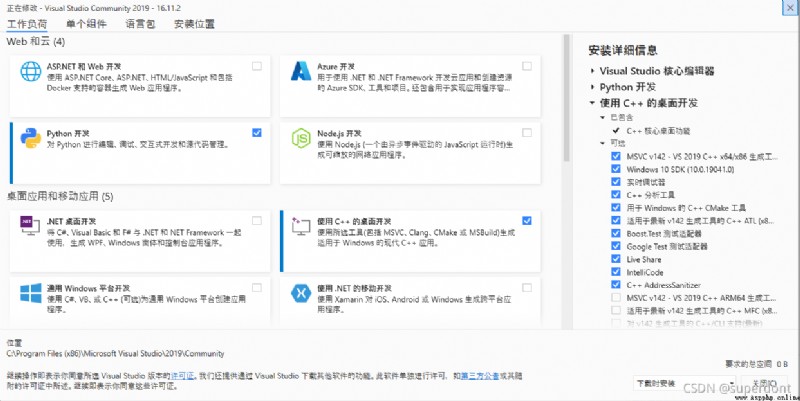Viewport: 800px width, 401px height.
Task: Check the Node.js 开发 workload checkbox
Action: [527, 133]
